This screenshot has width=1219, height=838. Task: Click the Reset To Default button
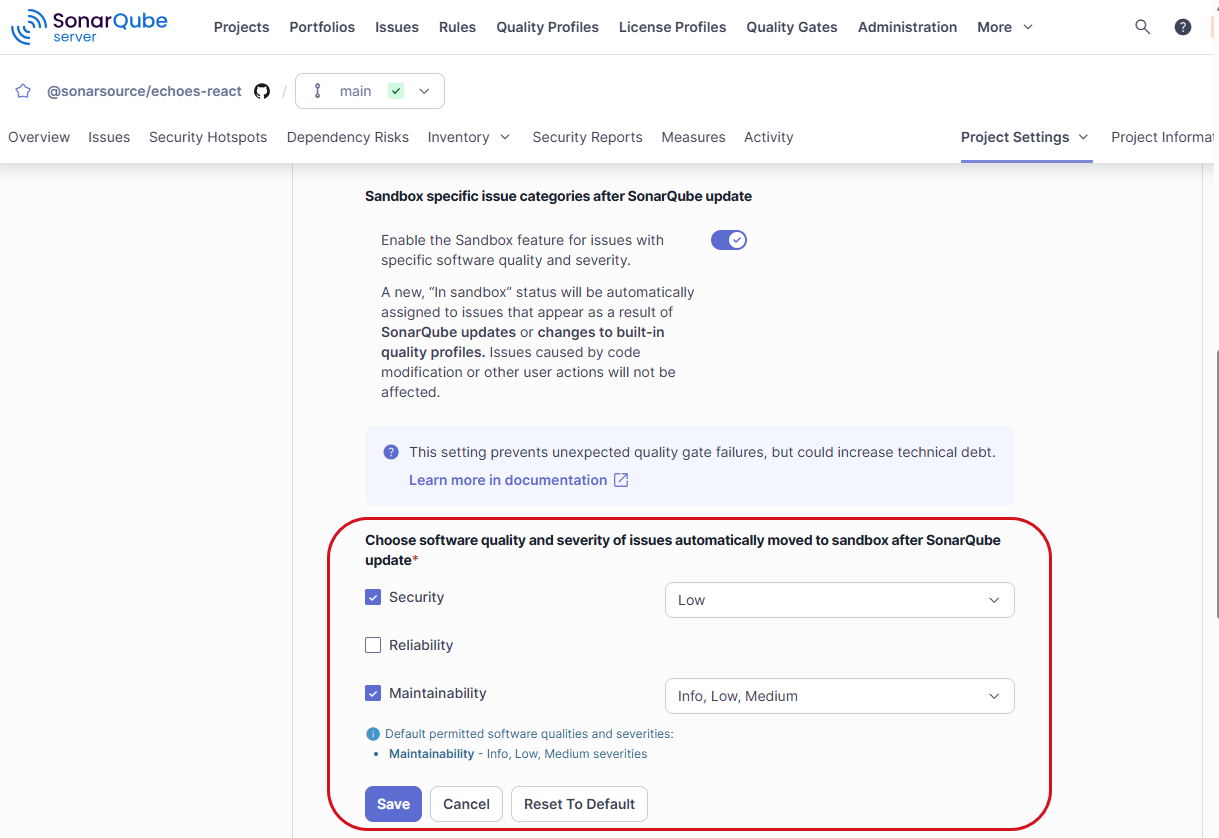pyautogui.click(x=579, y=804)
